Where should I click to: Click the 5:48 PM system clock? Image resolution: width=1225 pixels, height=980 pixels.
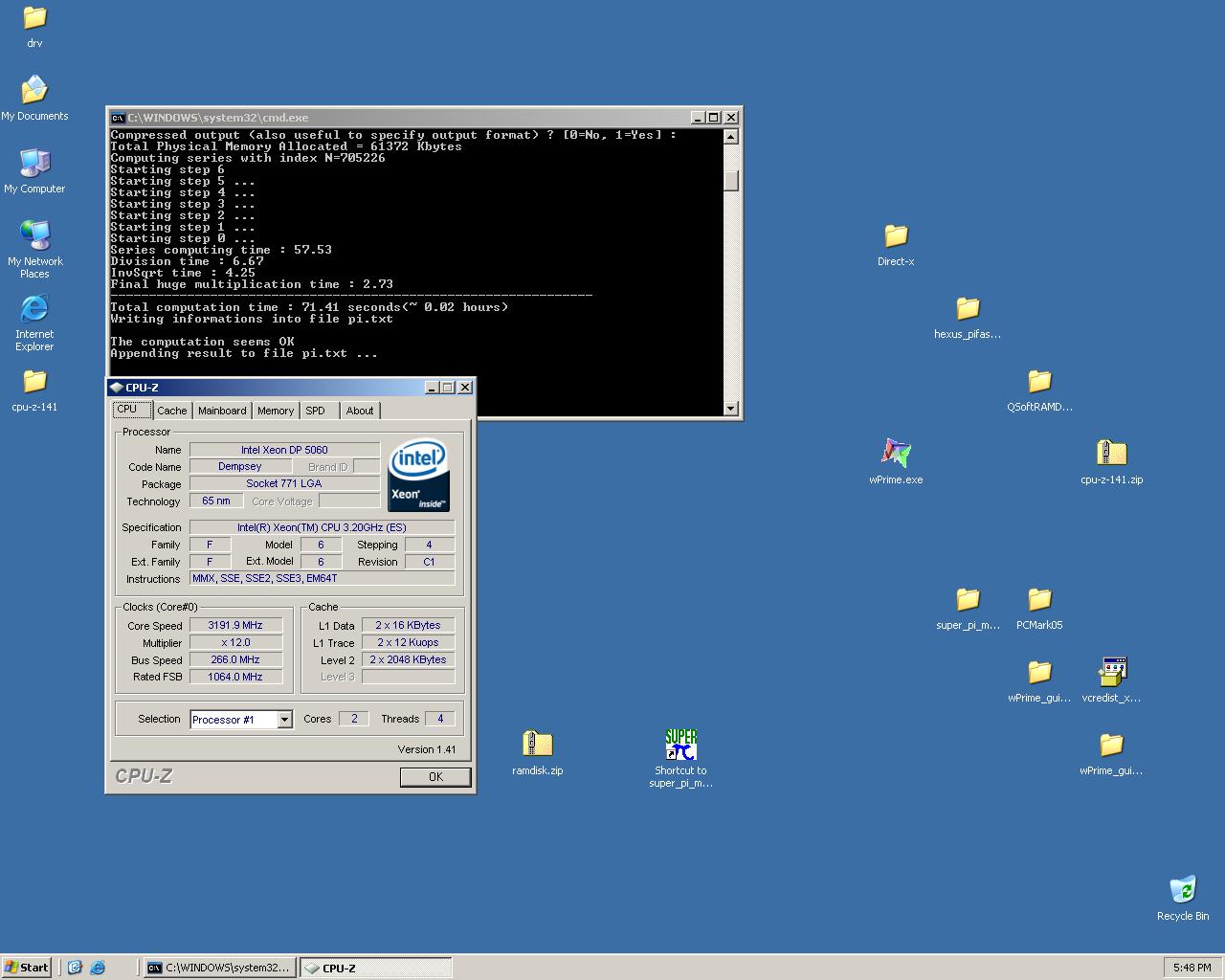tap(1192, 968)
